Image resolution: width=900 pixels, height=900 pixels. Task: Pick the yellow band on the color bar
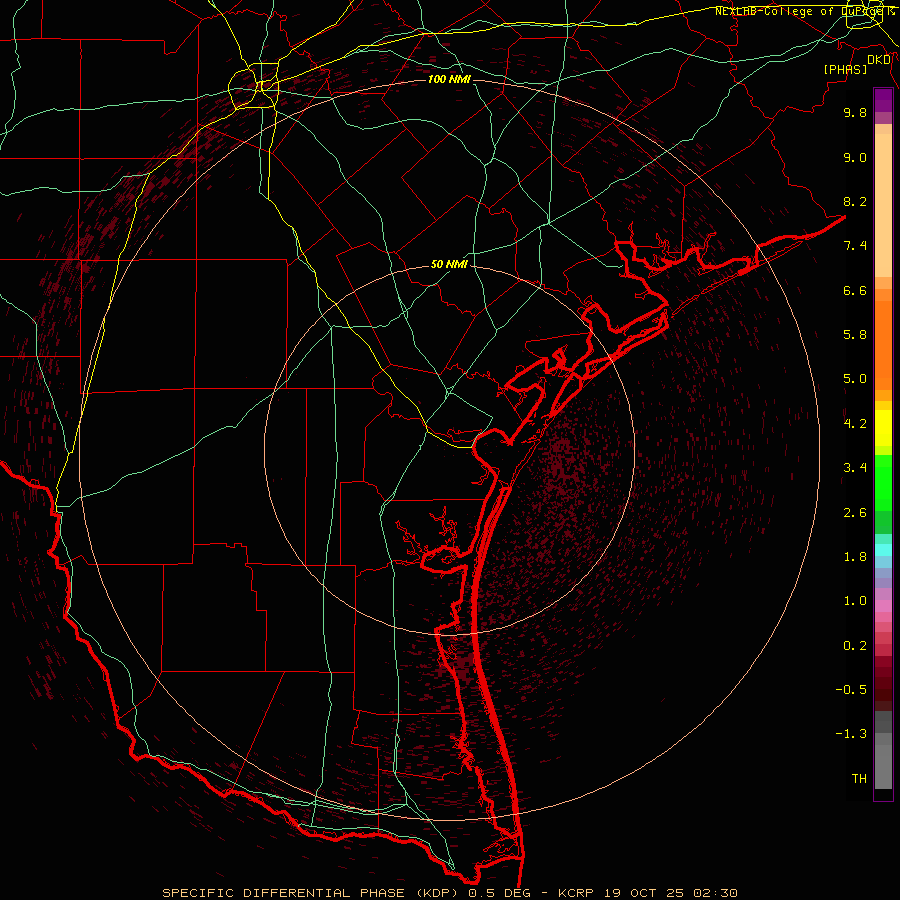pyautogui.click(x=883, y=428)
